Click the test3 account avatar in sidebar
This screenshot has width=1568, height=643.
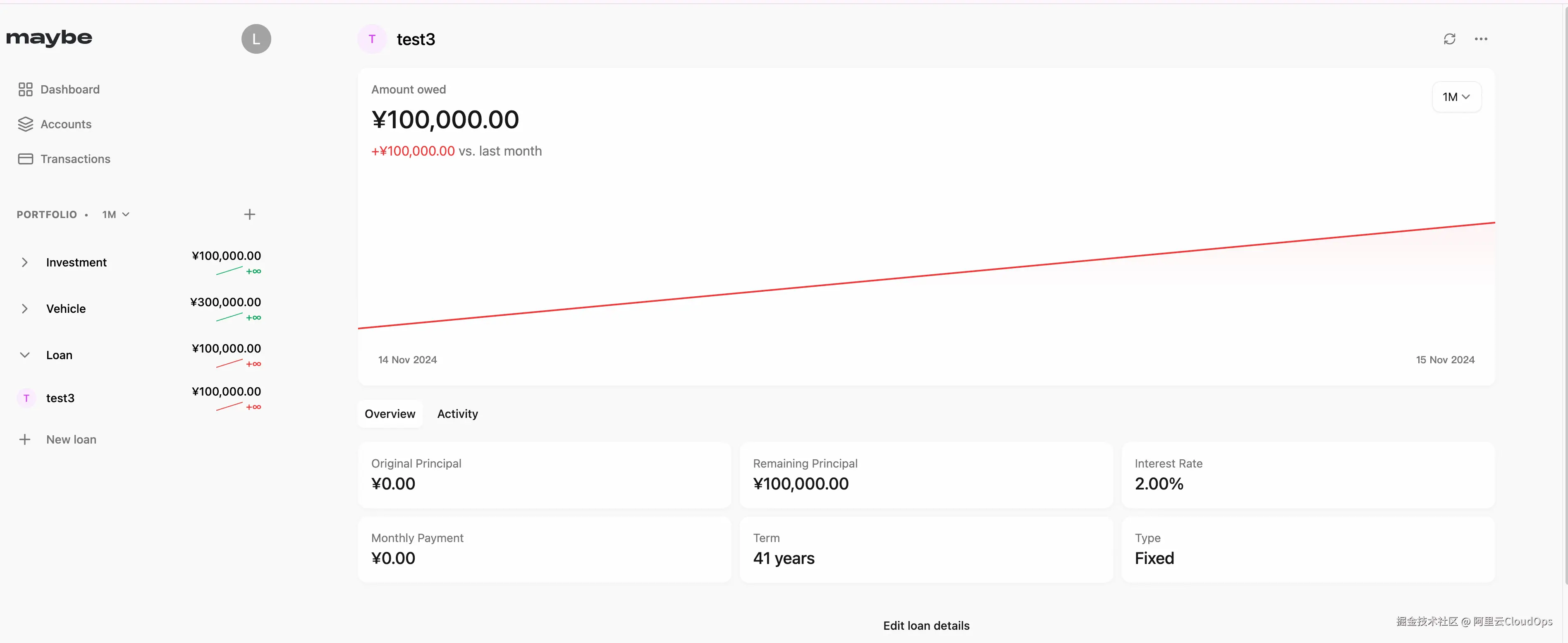(26, 398)
